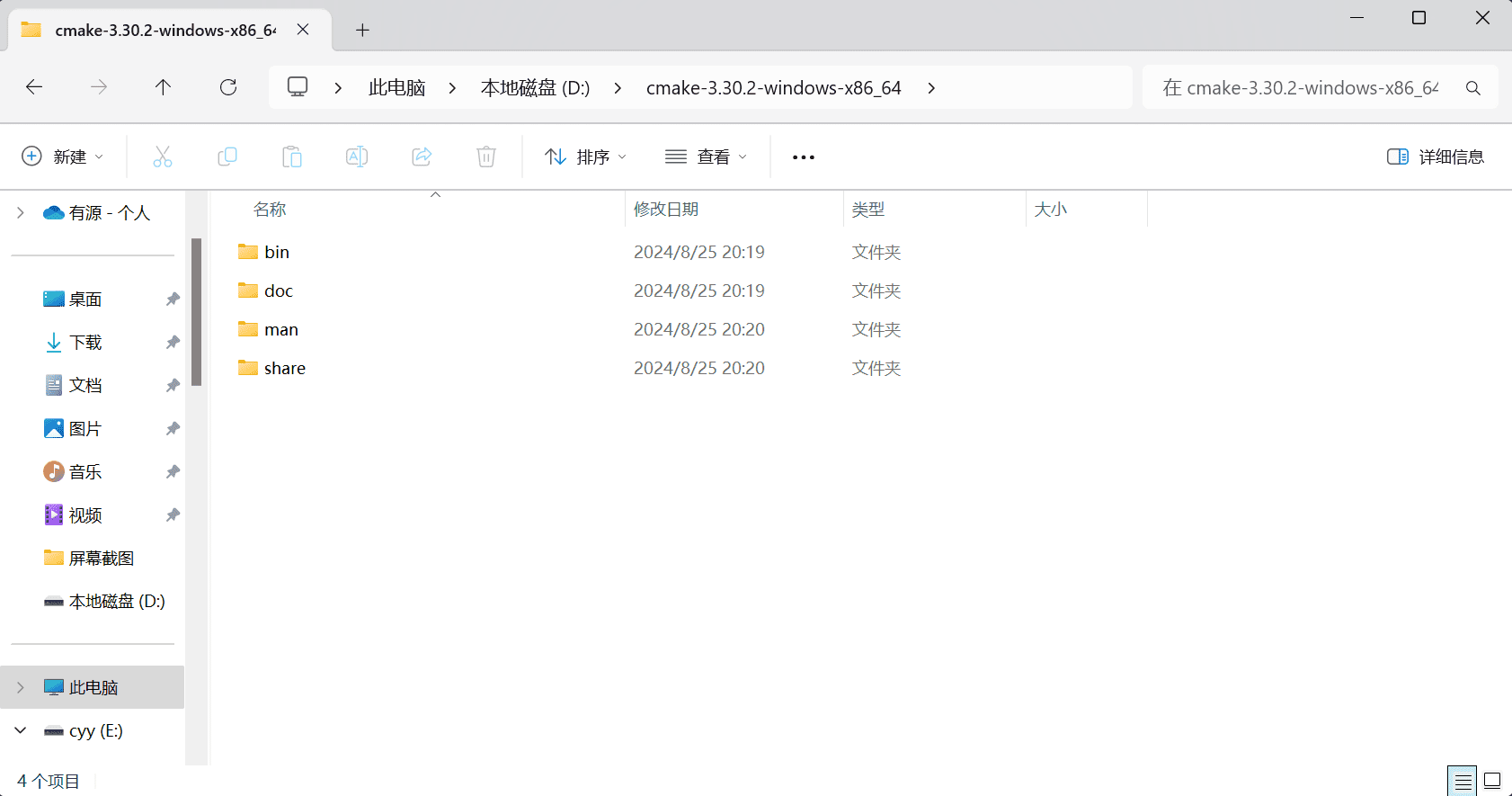Unpin 下载 using its pin icon
1512x796 pixels.
point(173,342)
